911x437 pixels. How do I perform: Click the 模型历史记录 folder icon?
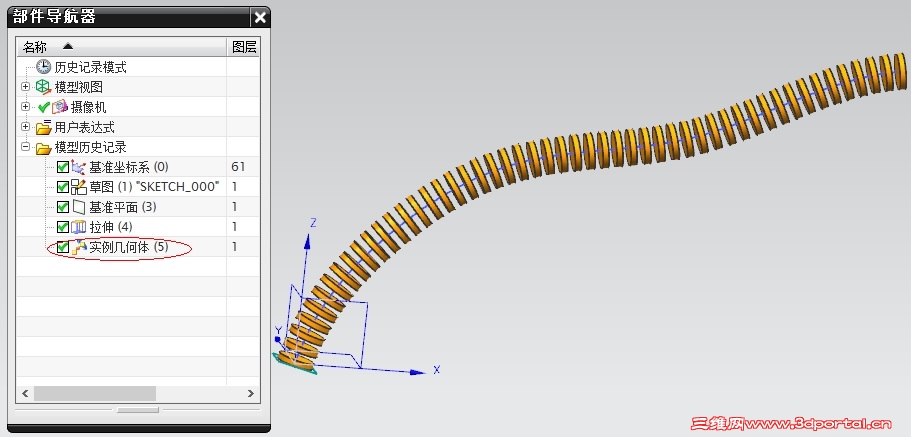tap(44, 148)
